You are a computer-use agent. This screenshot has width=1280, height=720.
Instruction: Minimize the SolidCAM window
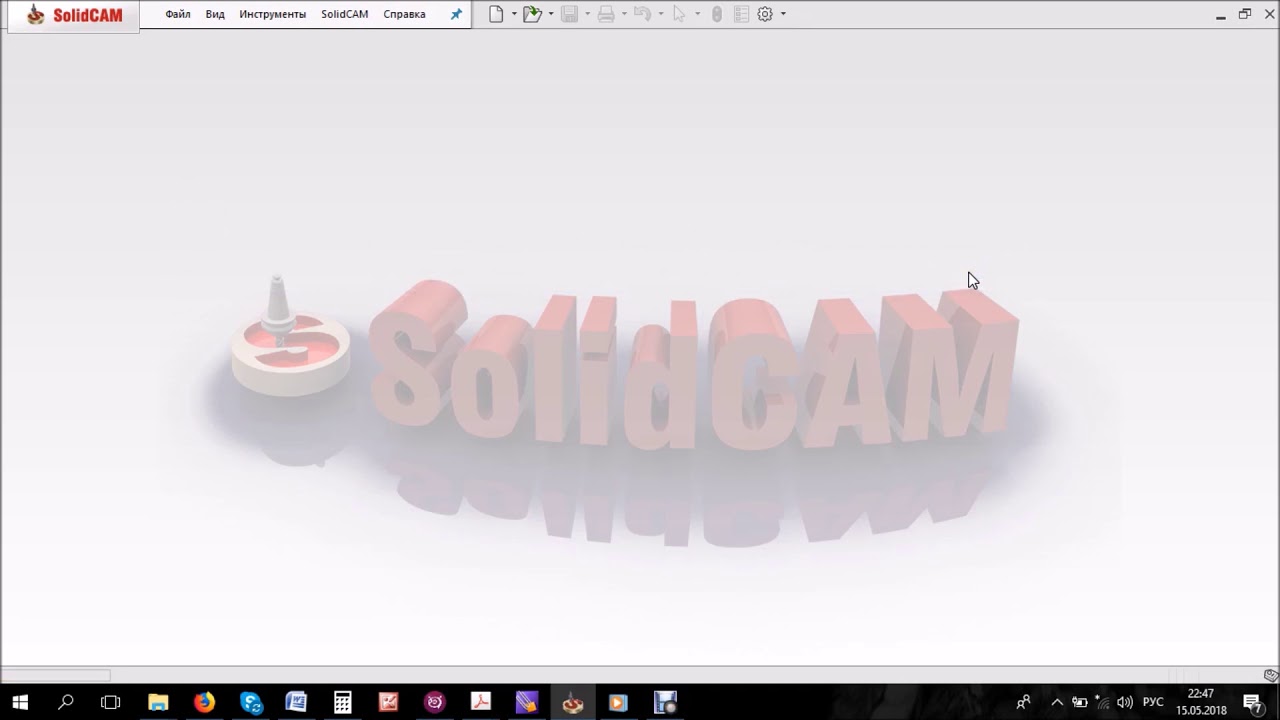(x=1221, y=14)
